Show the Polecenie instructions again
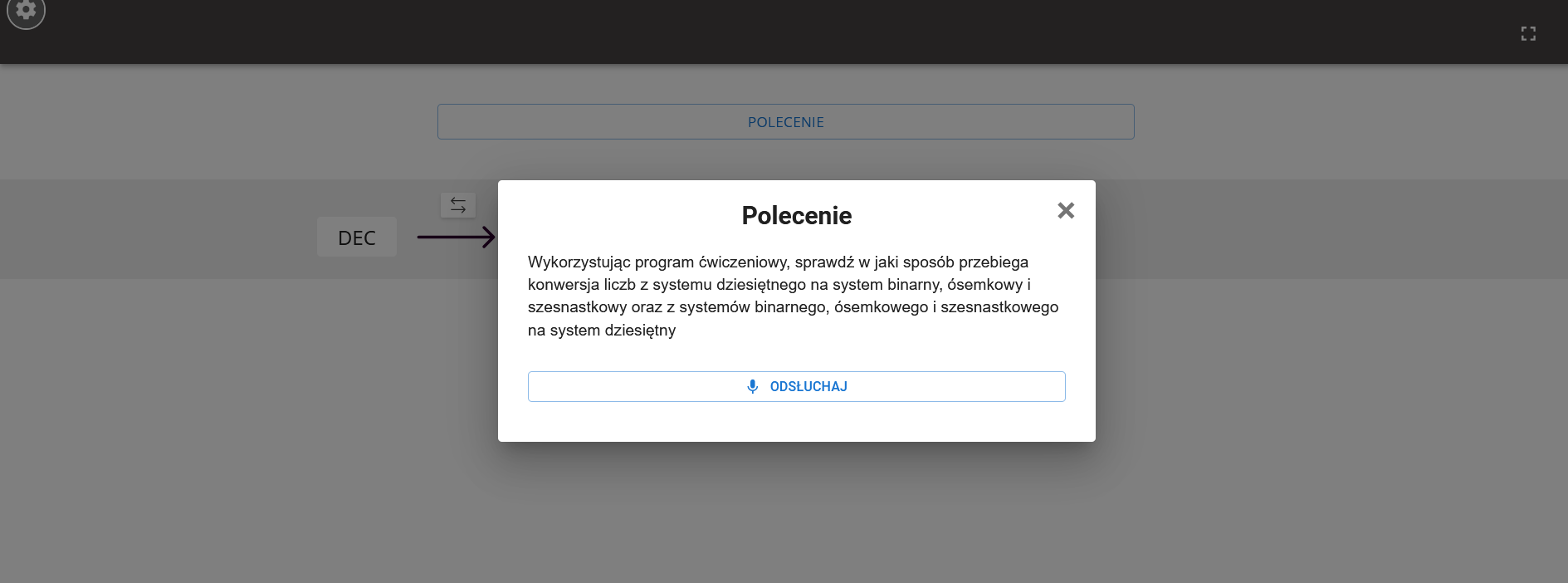 click(x=785, y=121)
